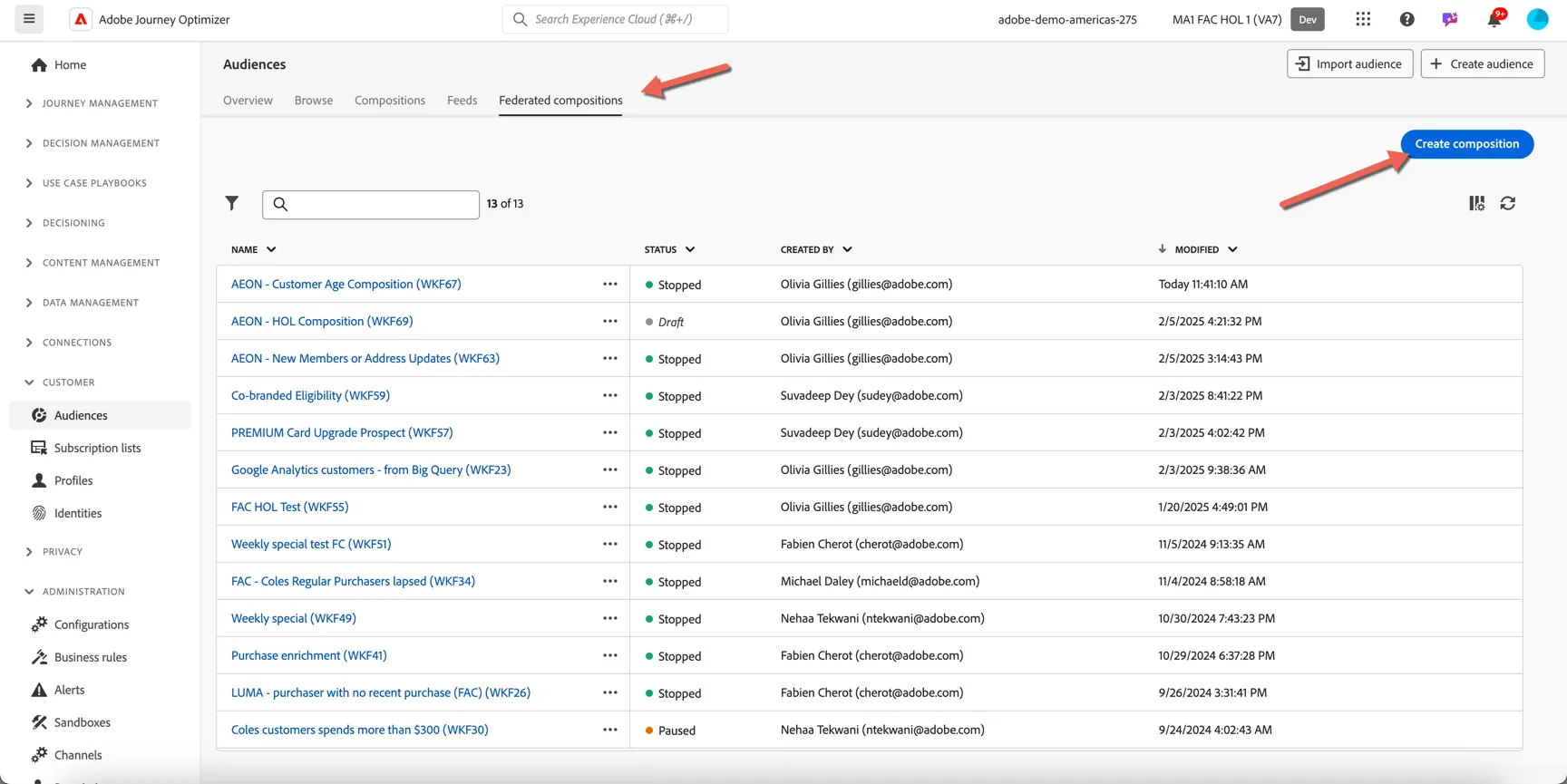Open AEON - HOL Composition (WKF69) link
1567x784 pixels.
(322, 322)
